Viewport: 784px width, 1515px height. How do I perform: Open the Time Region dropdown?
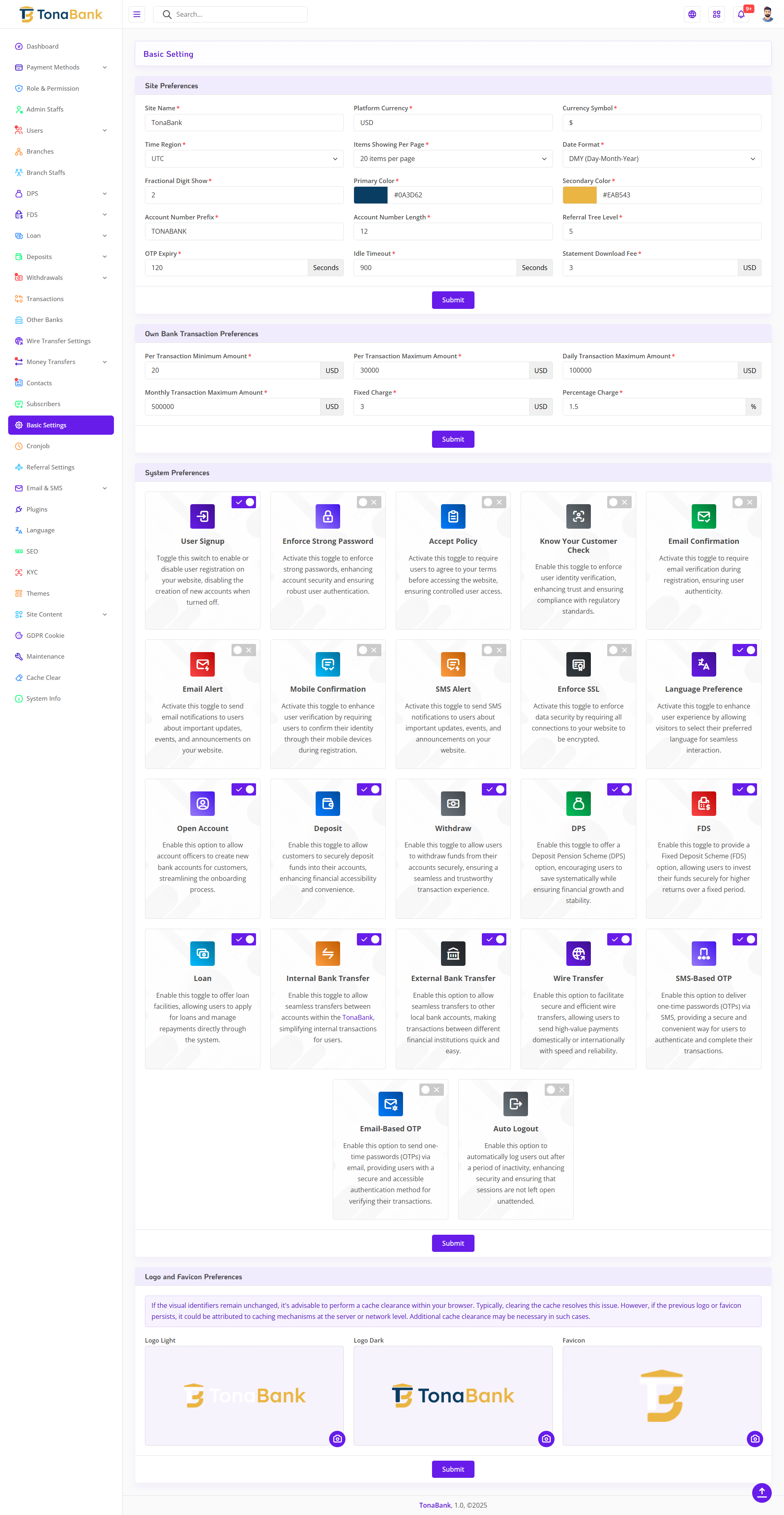244,159
